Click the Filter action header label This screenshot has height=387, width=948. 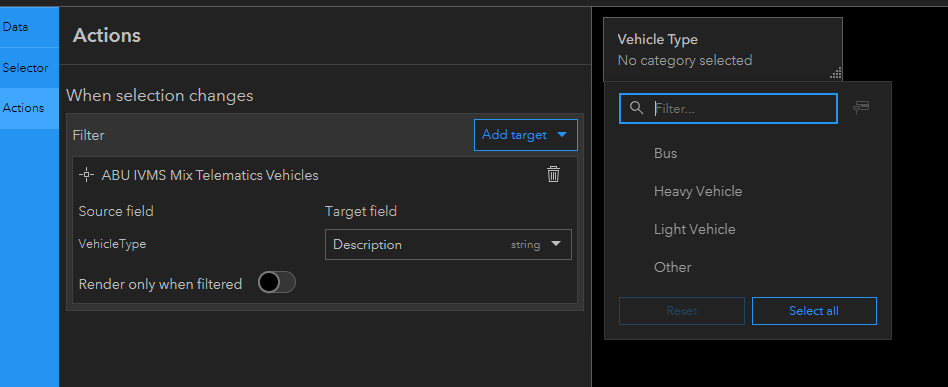88,135
